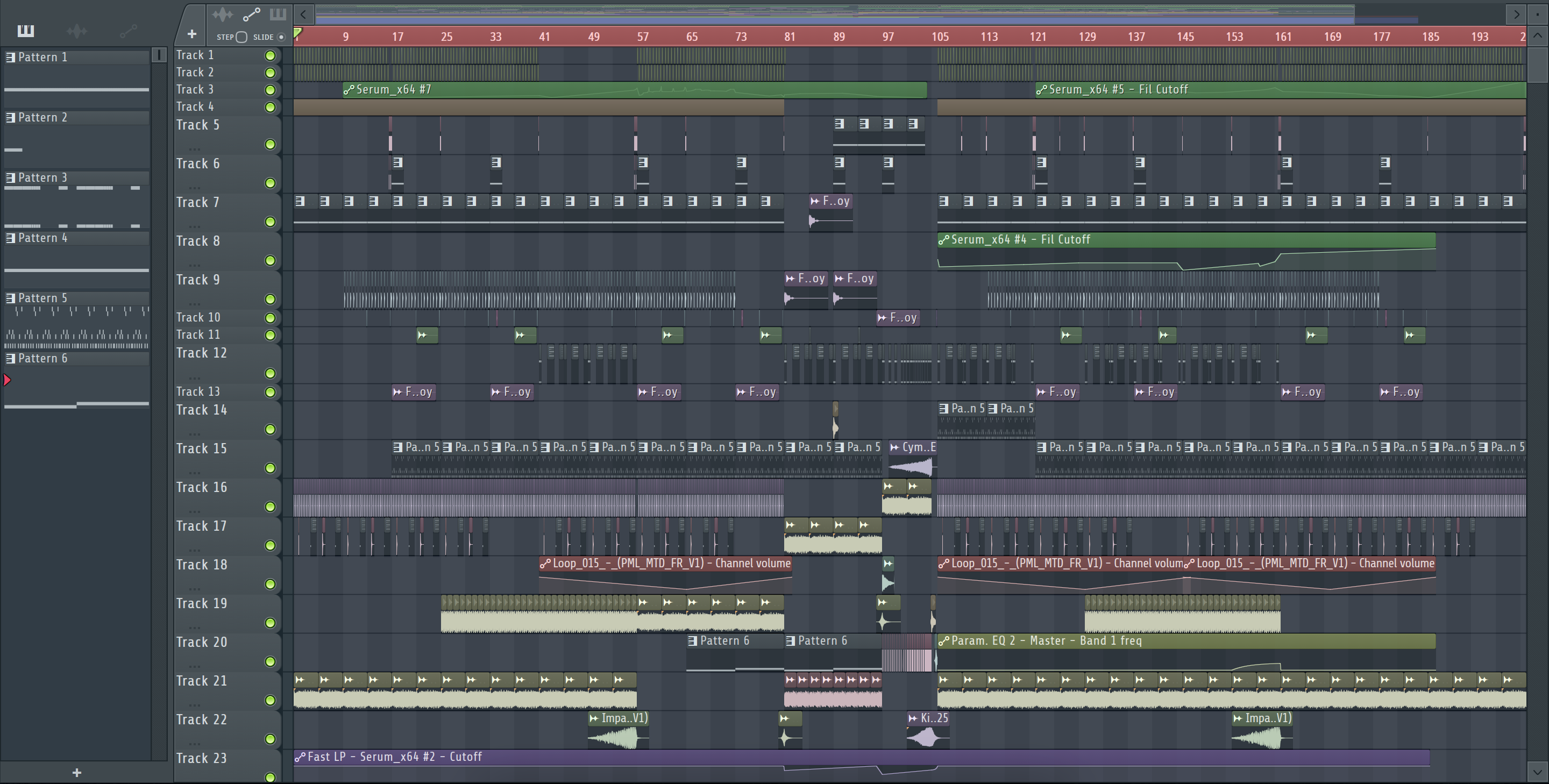1549x784 pixels.
Task: Select the first green audio clip on Track 11
Action: 427,335
